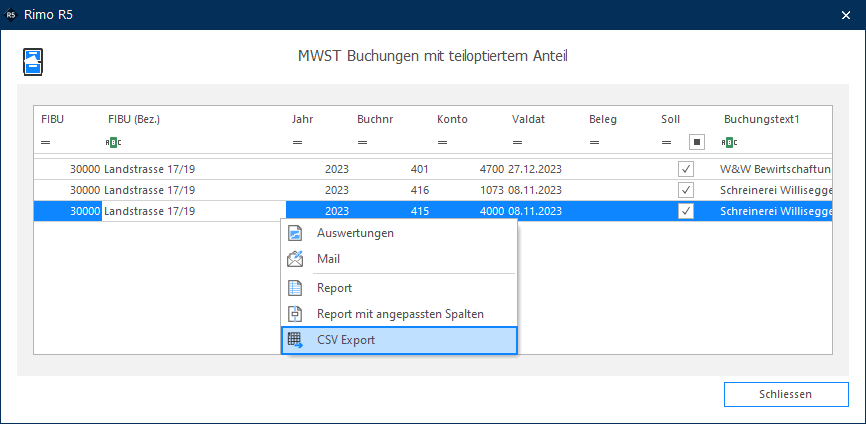Select Report in the context menu
Image resolution: width=866 pixels, height=424 pixels.
399,288
